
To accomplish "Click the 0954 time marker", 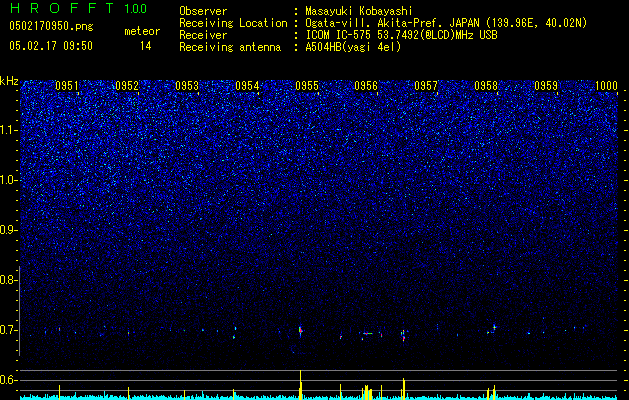I will [x=247, y=86].
